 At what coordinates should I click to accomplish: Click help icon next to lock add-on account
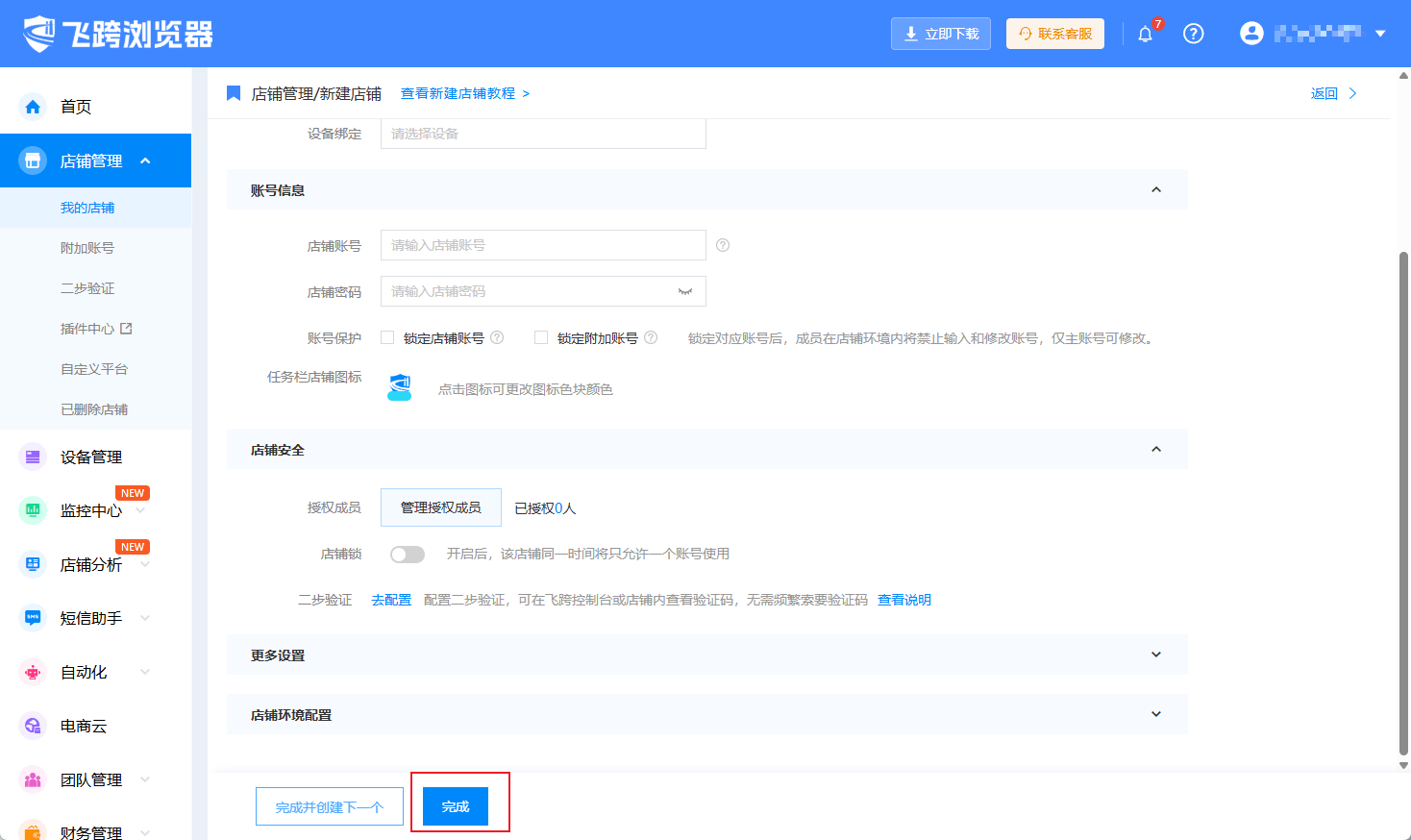click(651, 337)
